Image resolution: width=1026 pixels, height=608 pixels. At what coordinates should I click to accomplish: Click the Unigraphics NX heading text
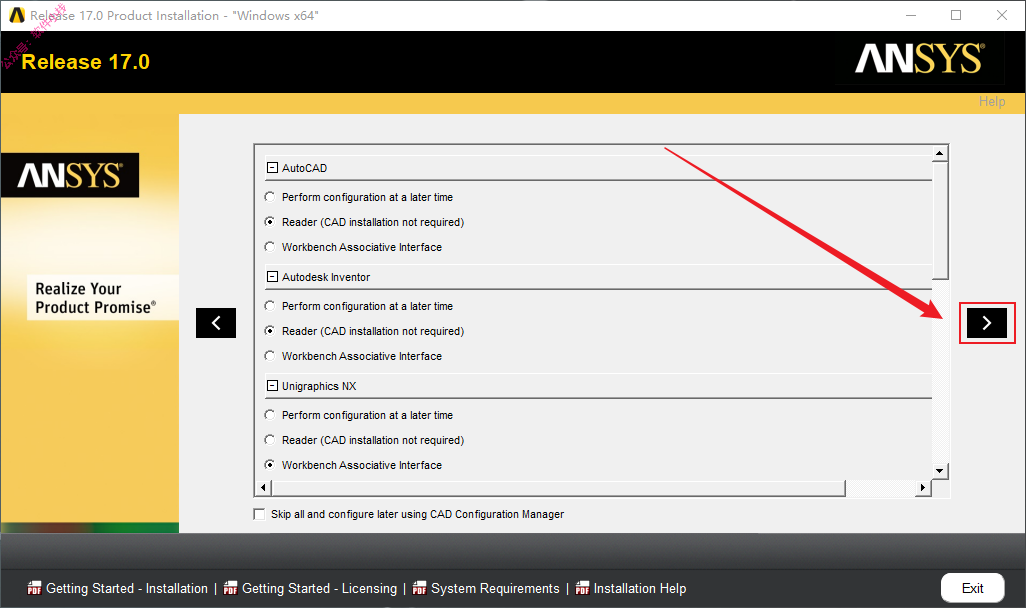(x=319, y=386)
